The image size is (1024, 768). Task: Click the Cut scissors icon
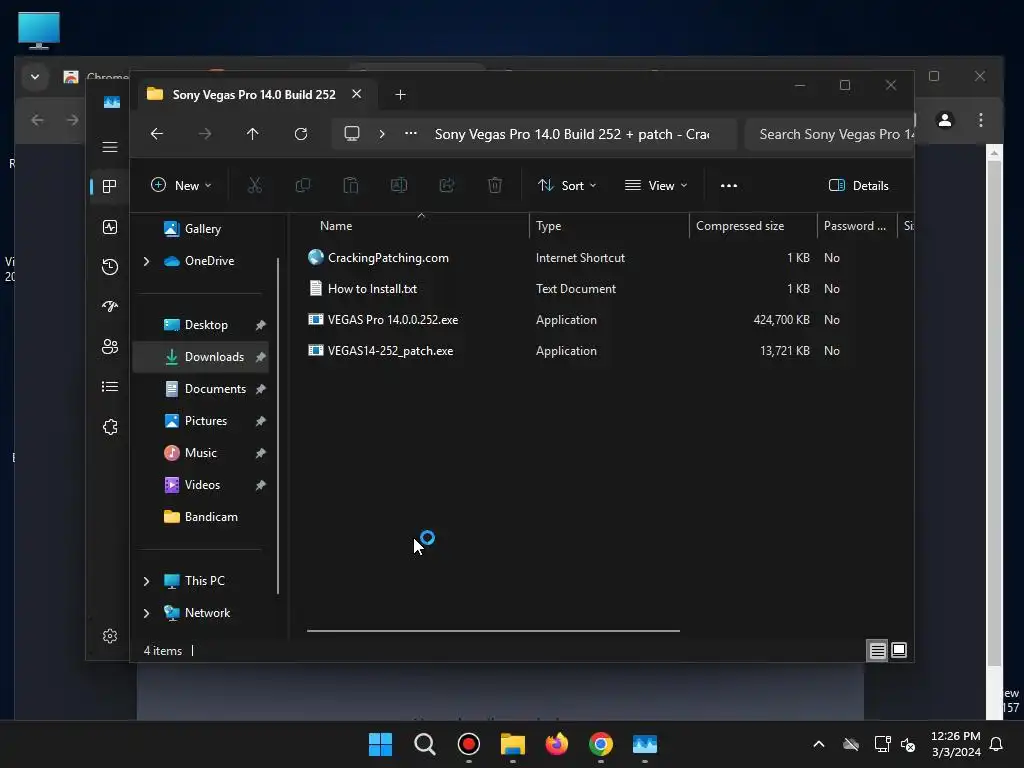tap(255, 185)
